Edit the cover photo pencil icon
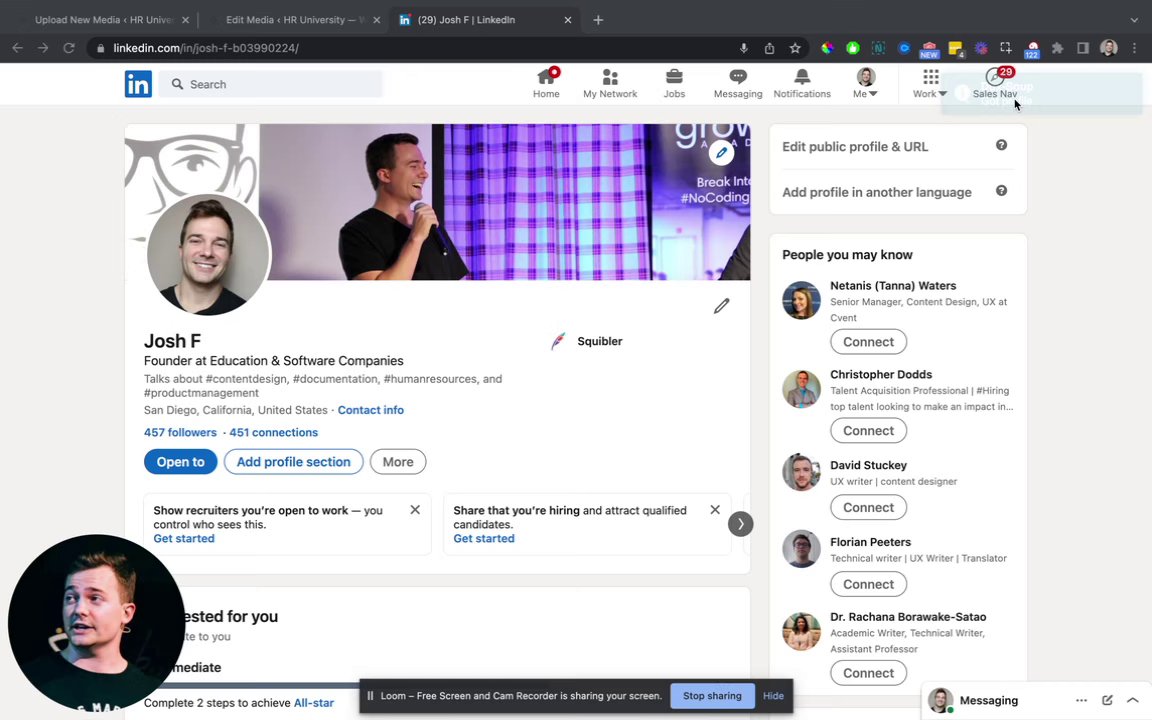The image size is (1152, 720). (721, 153)
